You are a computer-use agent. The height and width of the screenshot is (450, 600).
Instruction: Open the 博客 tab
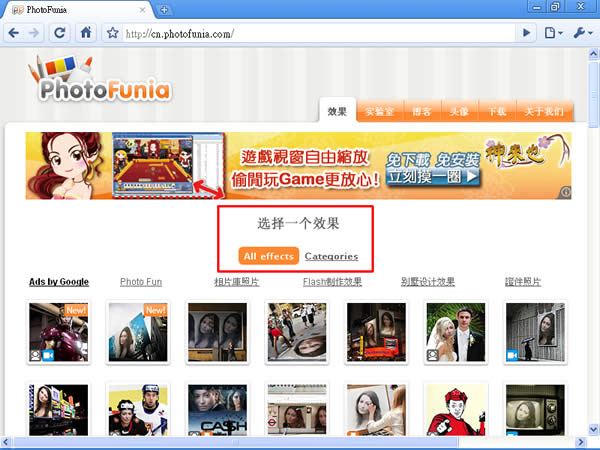tap(422, 111)
